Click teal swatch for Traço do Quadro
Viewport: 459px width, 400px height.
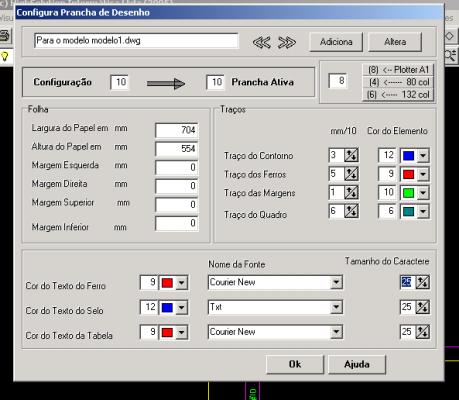click(408, 212)
